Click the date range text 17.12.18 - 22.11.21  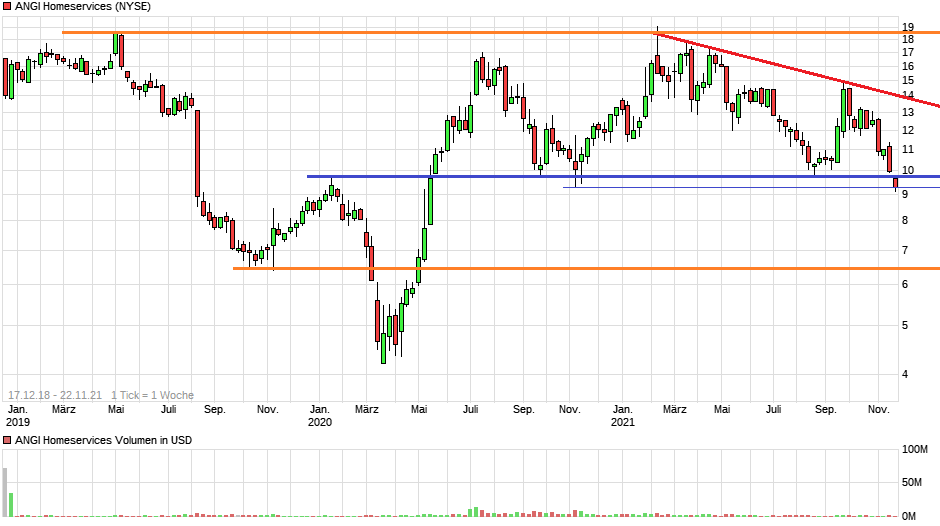[55, 395]
